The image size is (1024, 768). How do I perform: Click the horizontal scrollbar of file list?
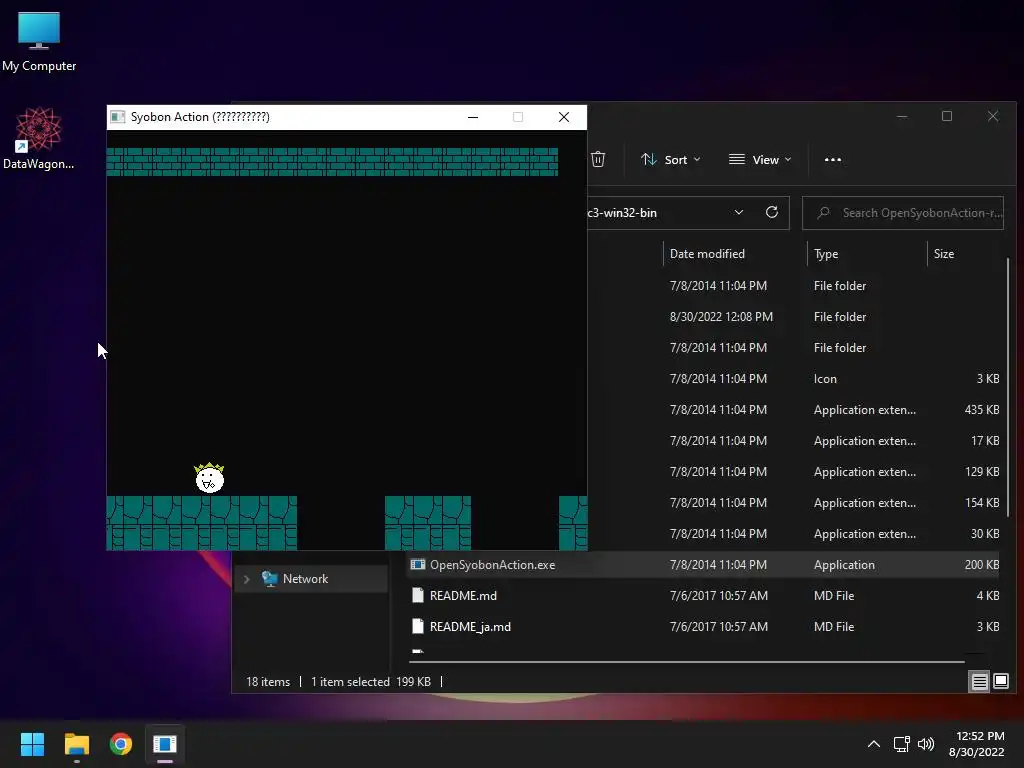pos(687,662)
